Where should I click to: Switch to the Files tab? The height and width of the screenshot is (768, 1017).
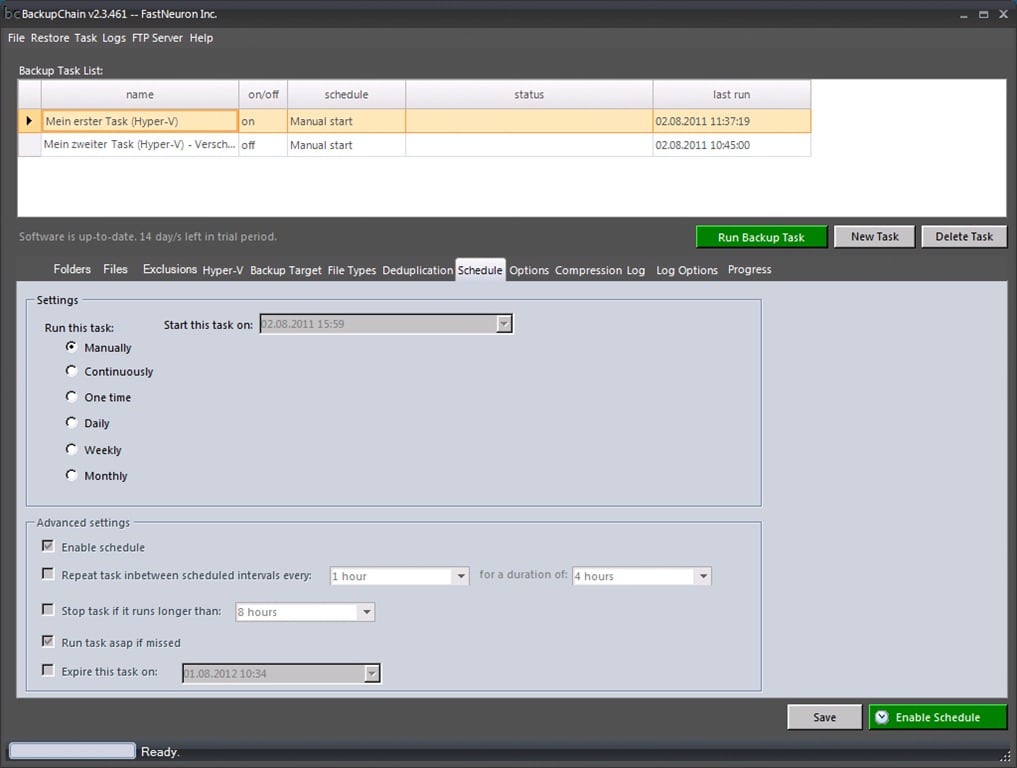point(115,269)
